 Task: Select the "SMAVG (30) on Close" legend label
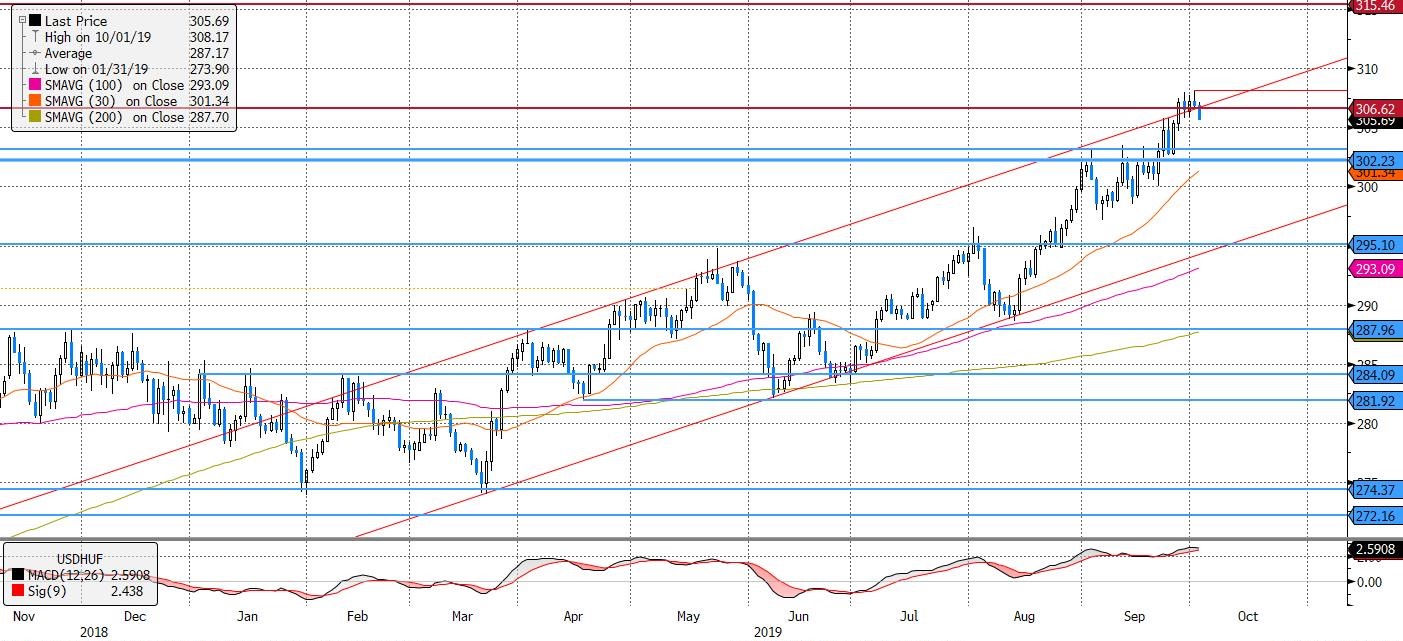coord(109,101)
